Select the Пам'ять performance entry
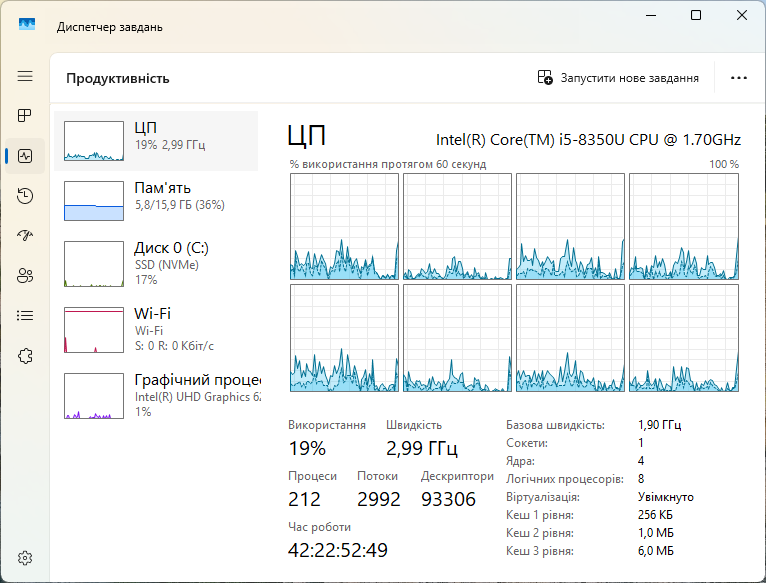766x583 pixels. pos(156,201)
